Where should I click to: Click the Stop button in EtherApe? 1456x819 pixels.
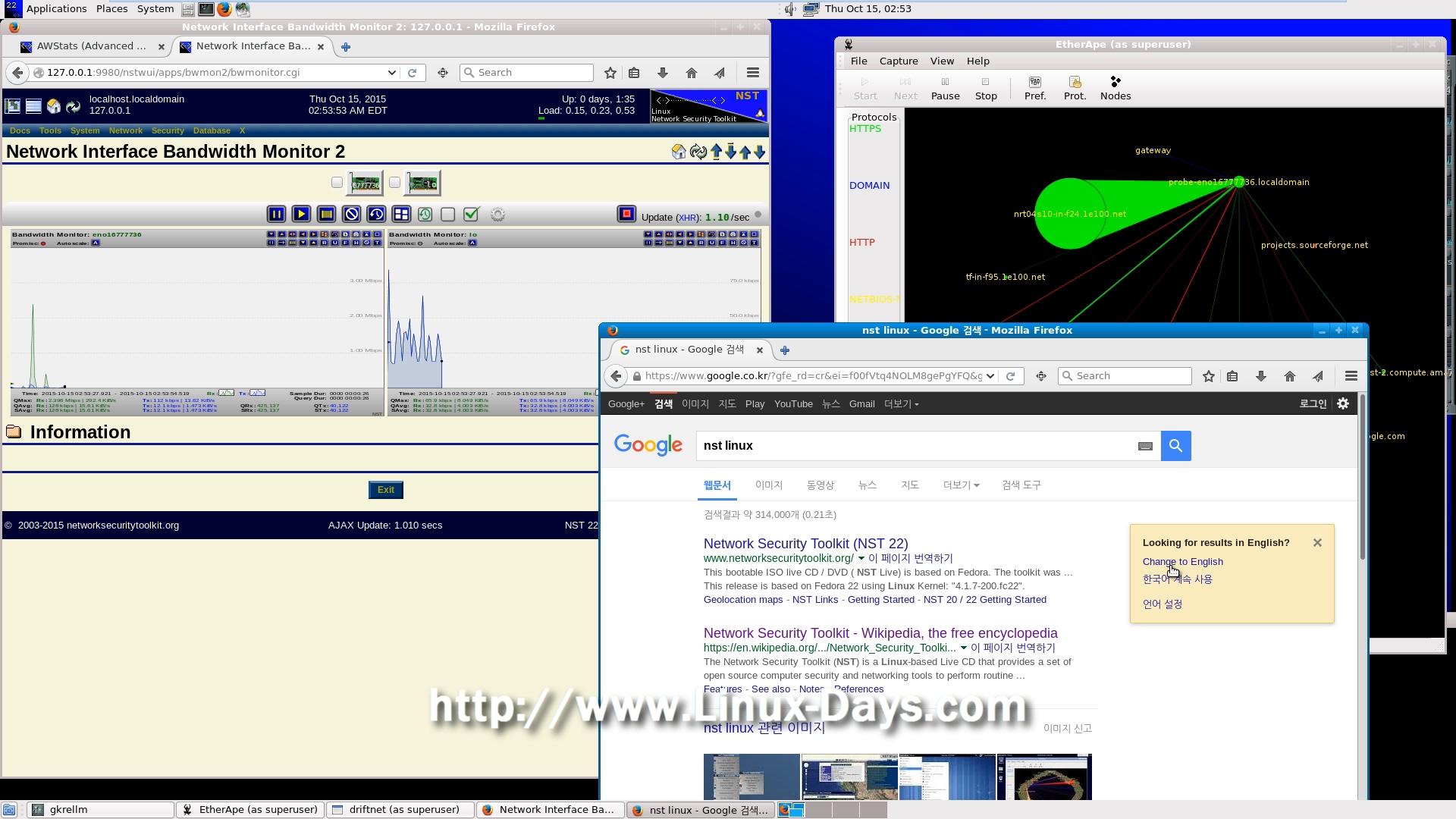click(x=986, y=88)
